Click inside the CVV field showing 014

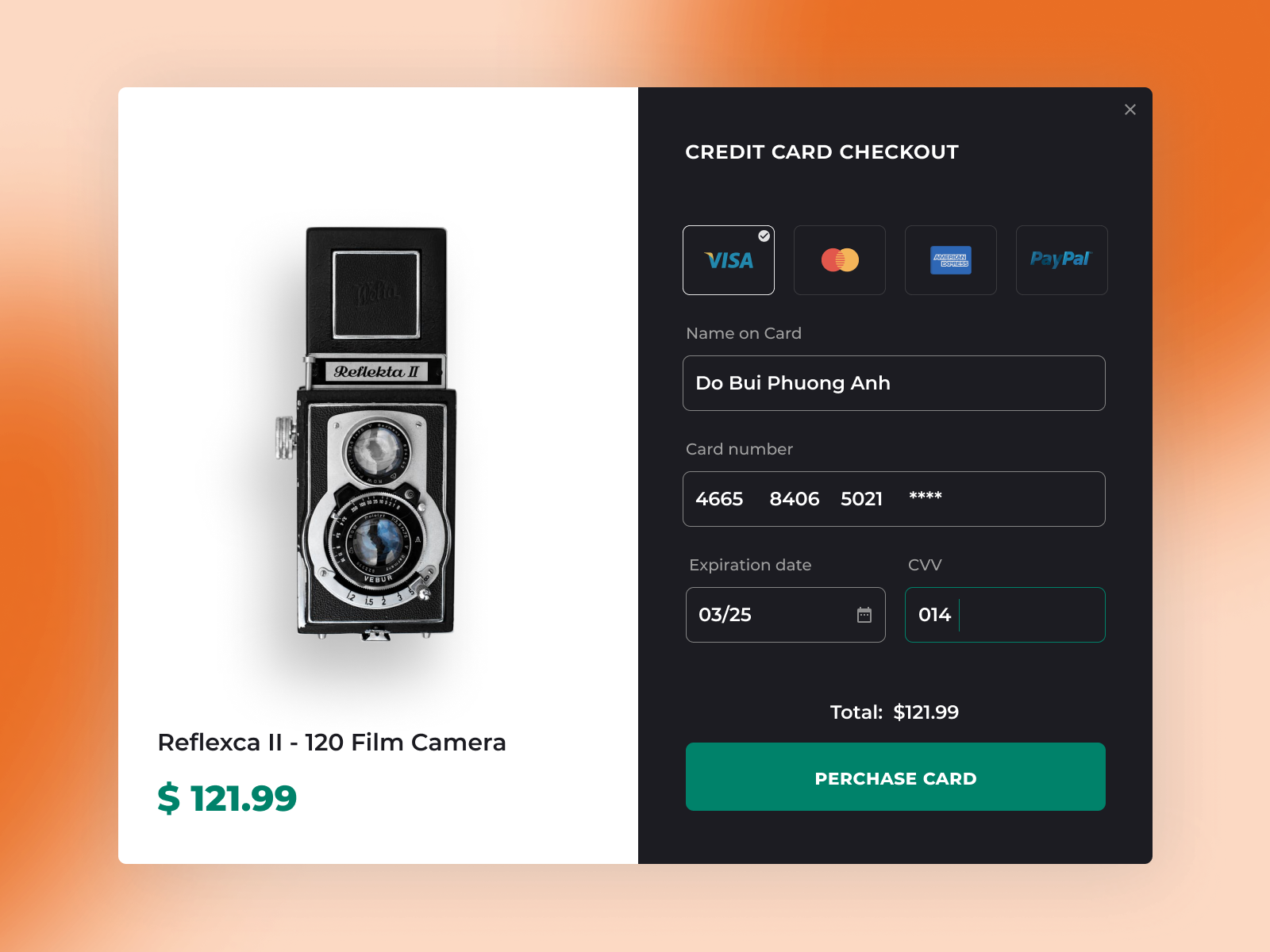1004,615
